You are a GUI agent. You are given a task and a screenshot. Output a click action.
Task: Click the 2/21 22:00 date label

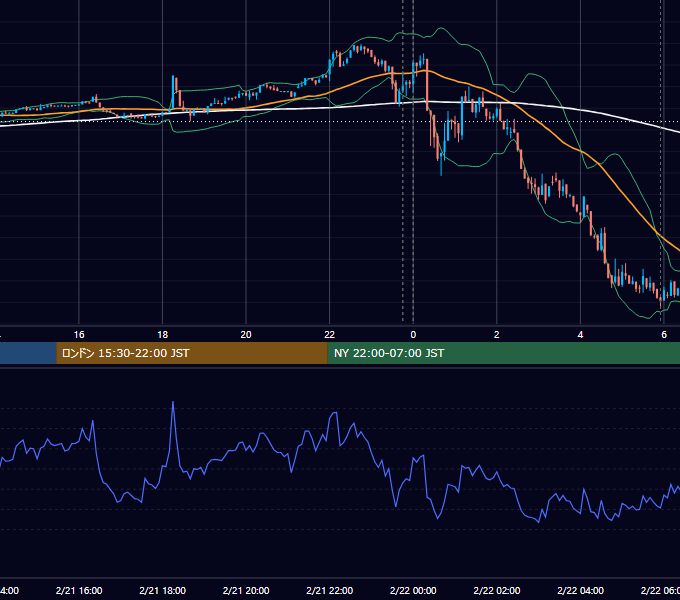330,590
